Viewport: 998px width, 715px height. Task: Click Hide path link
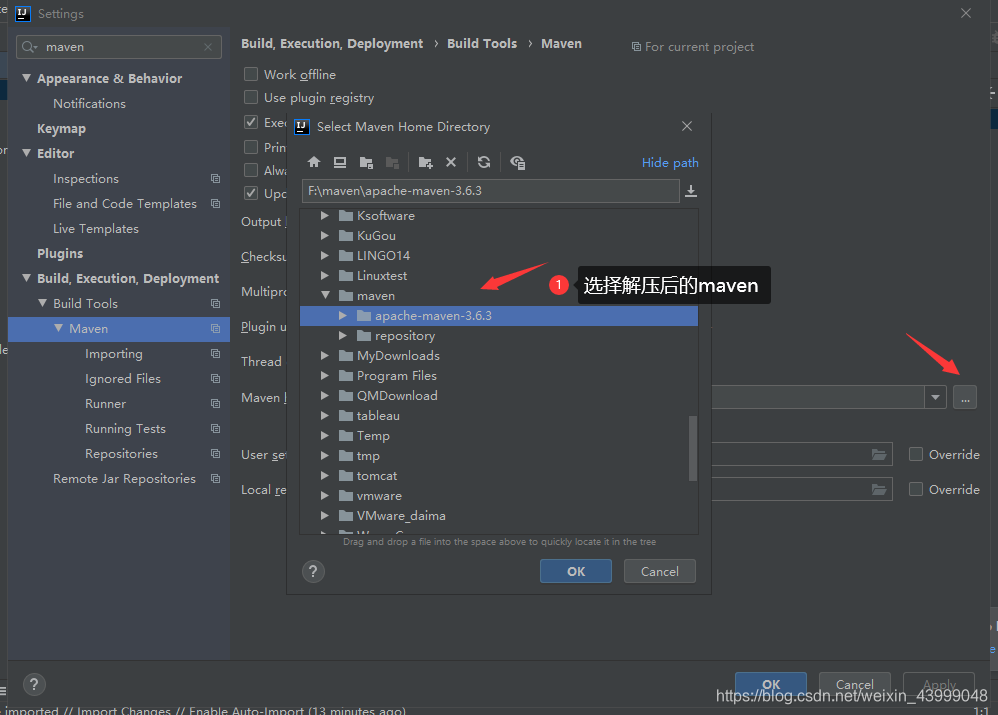[x=670, y=163]
